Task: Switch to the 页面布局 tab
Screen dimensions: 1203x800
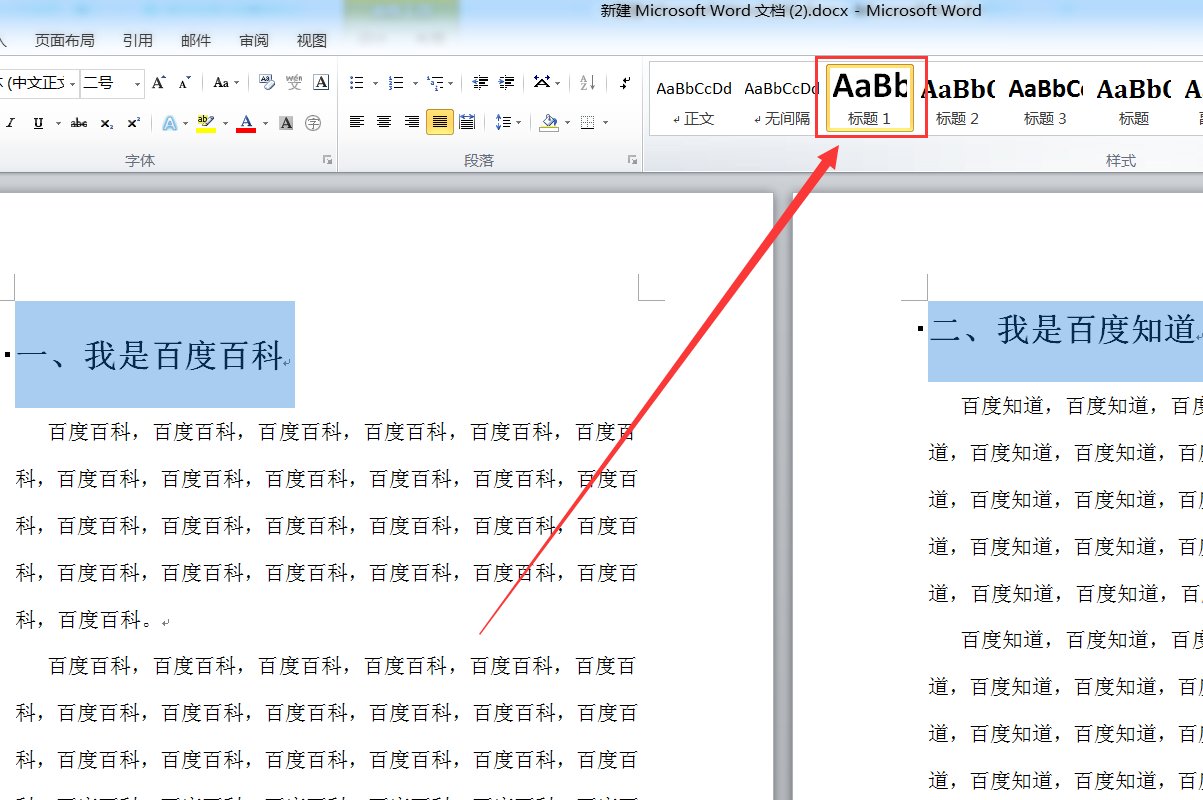Action: [64, 41]
